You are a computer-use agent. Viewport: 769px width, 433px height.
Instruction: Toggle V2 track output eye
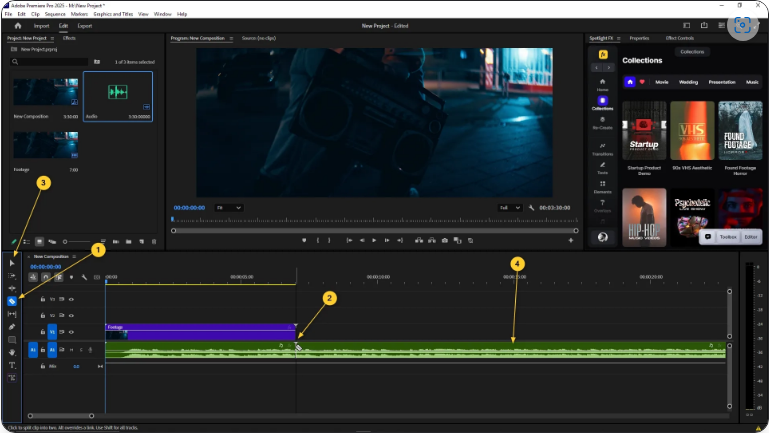point(71,315)
